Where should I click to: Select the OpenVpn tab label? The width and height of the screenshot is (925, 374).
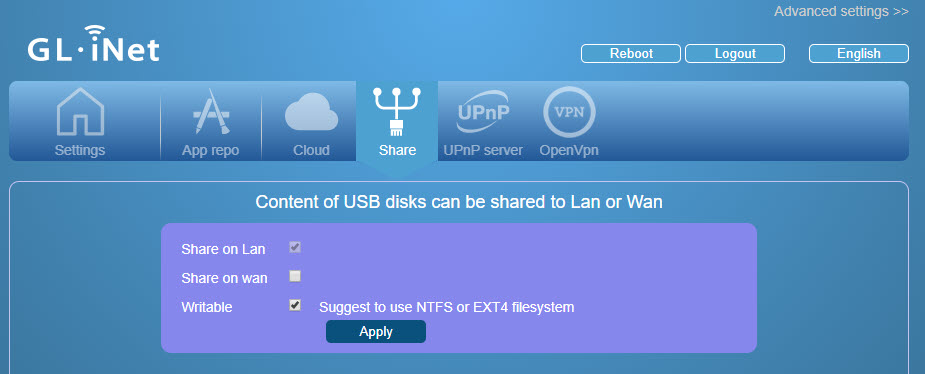pyautogui.click(x=569, y=150)
